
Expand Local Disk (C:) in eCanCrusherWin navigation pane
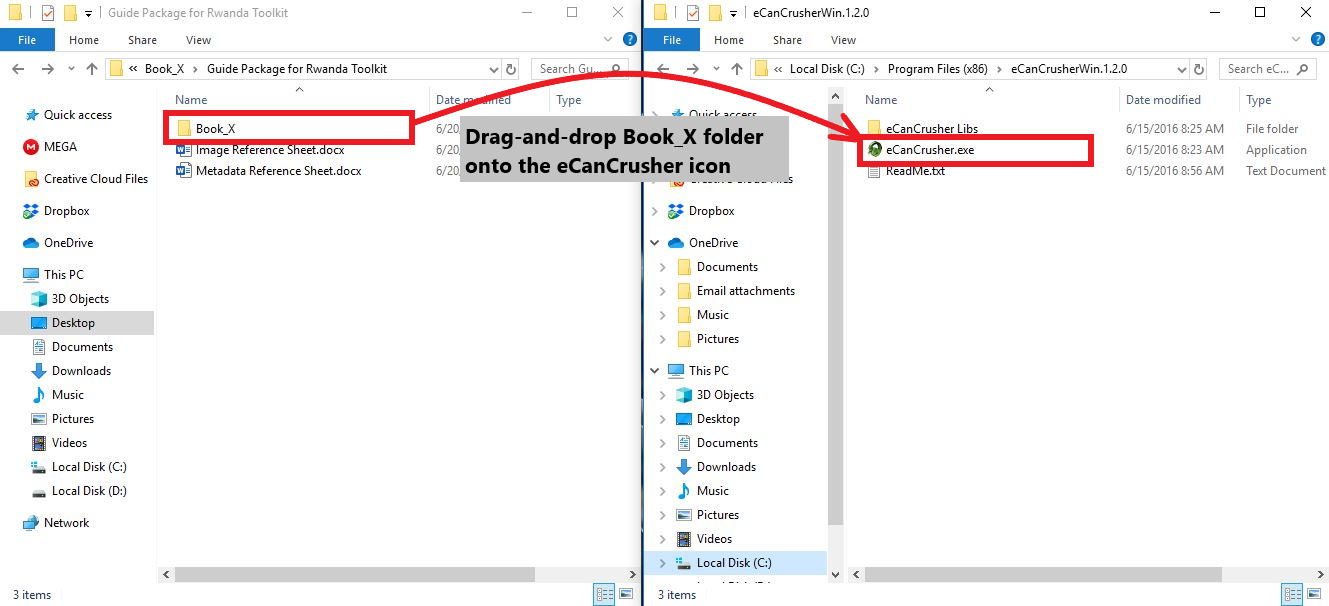click(x=663, y=563)
